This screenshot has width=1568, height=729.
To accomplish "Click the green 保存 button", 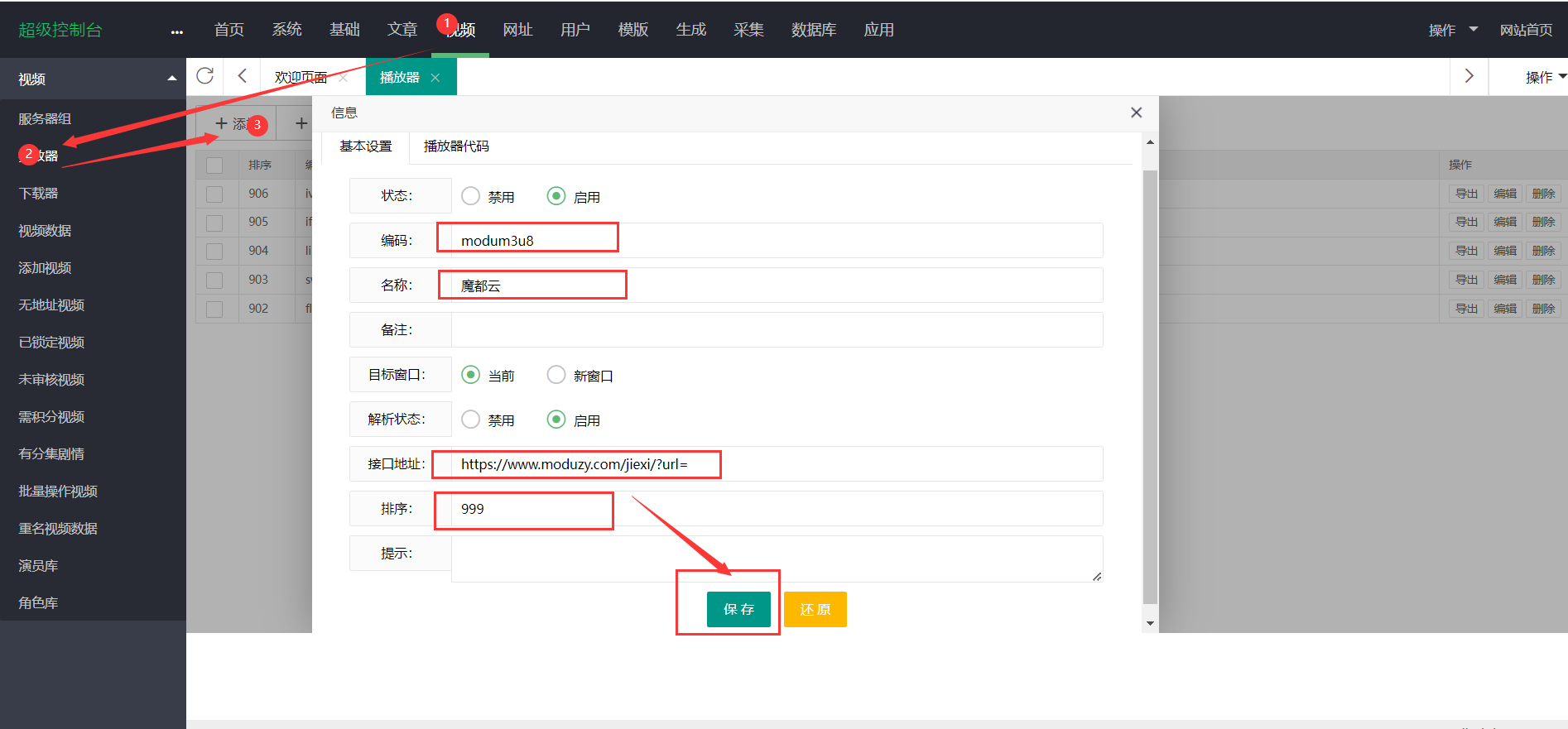I will tap(738, 609).
